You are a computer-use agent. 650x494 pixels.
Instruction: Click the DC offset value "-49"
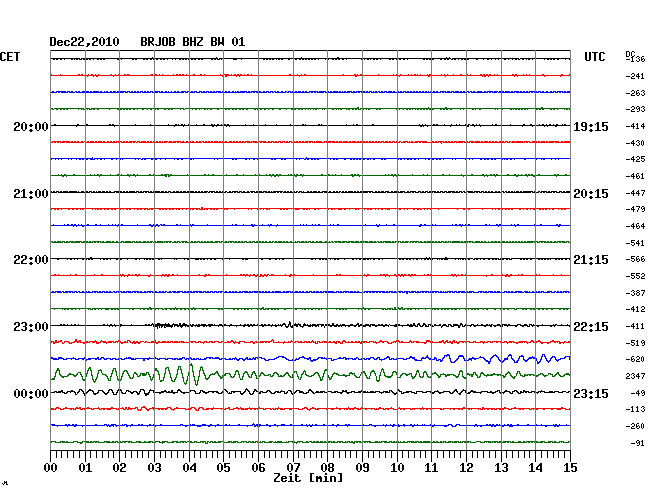[638, 393]
